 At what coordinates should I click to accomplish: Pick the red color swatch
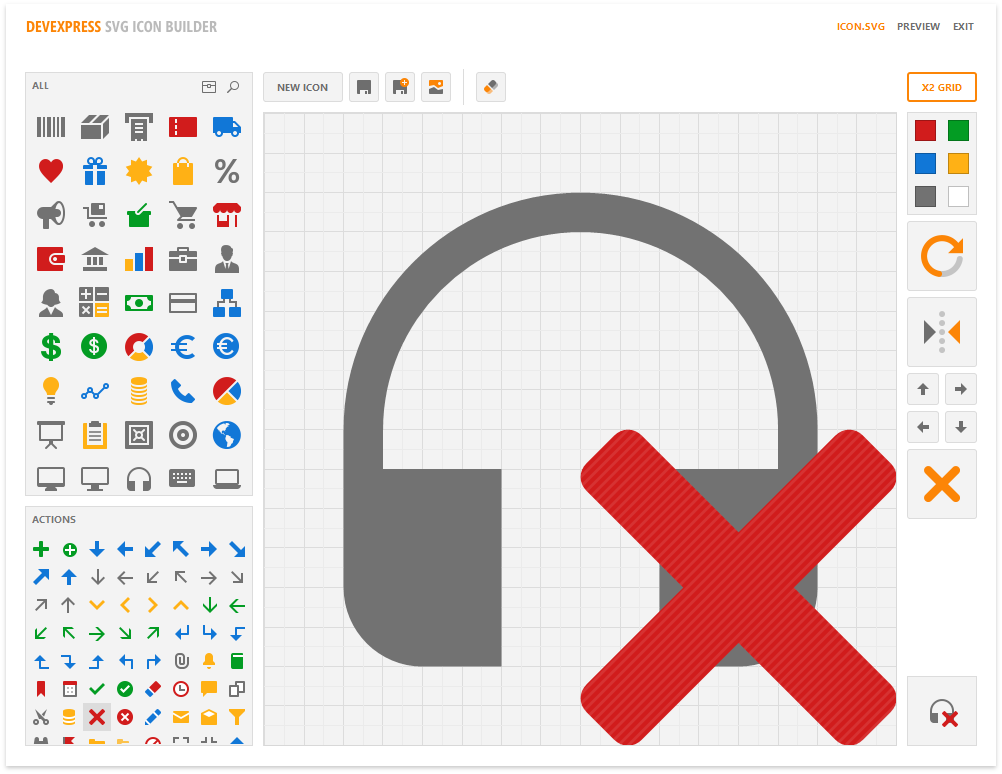924,130
